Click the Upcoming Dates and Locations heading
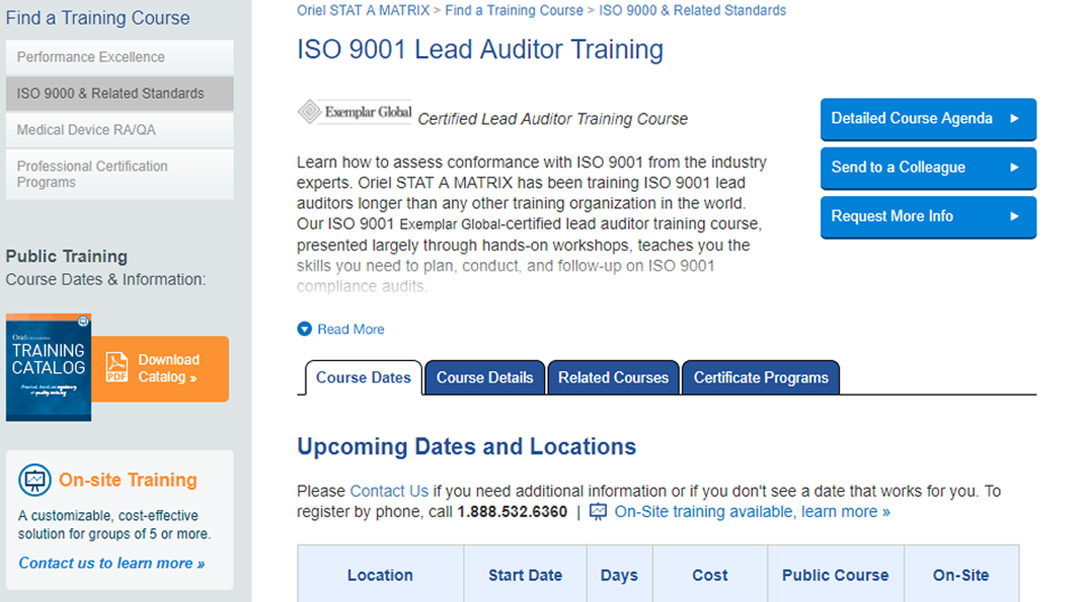This screenshot has height=602, width=1073. (x=467, y=447)
